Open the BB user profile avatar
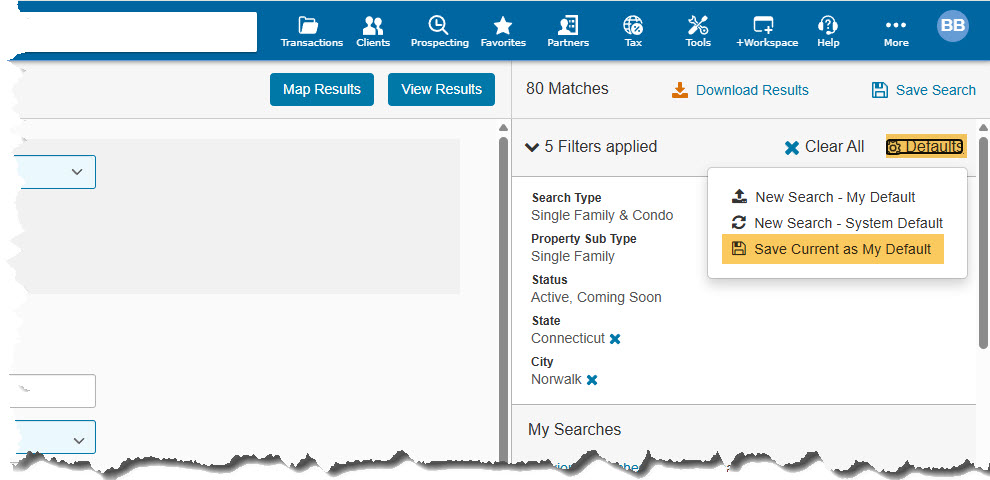This screenshot has width=990, height=480. (x=952, y=26)
